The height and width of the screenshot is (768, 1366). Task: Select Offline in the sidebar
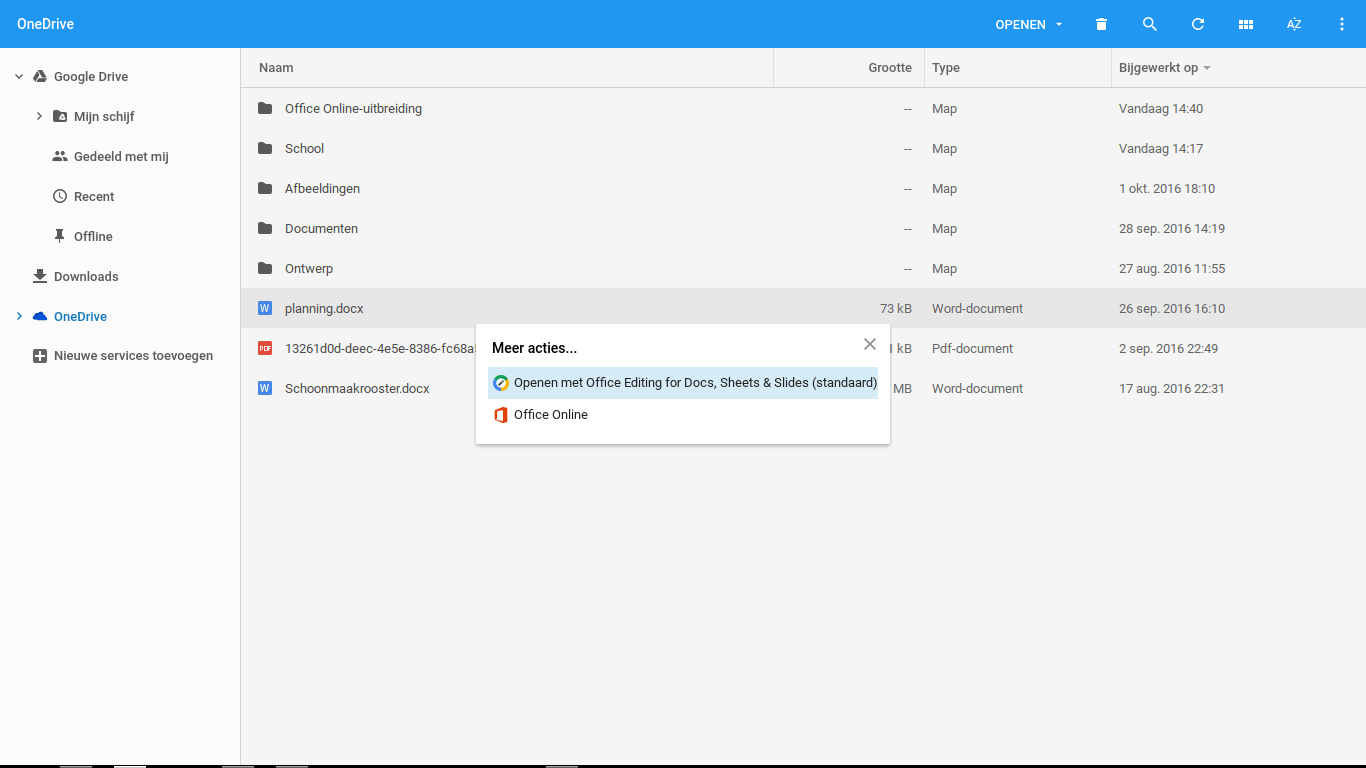coord(93,236)
